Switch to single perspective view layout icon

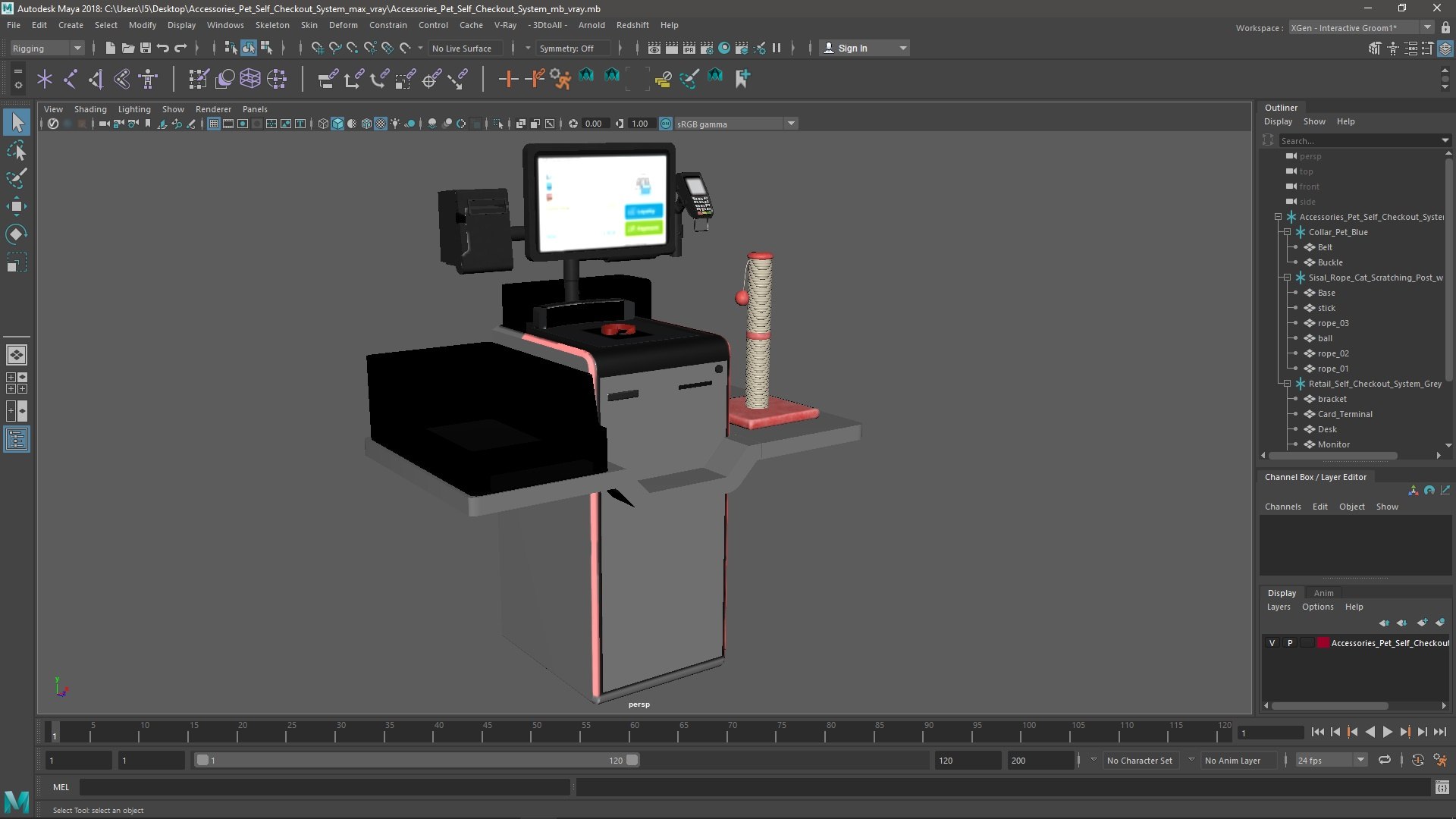(x=17, y=355)
